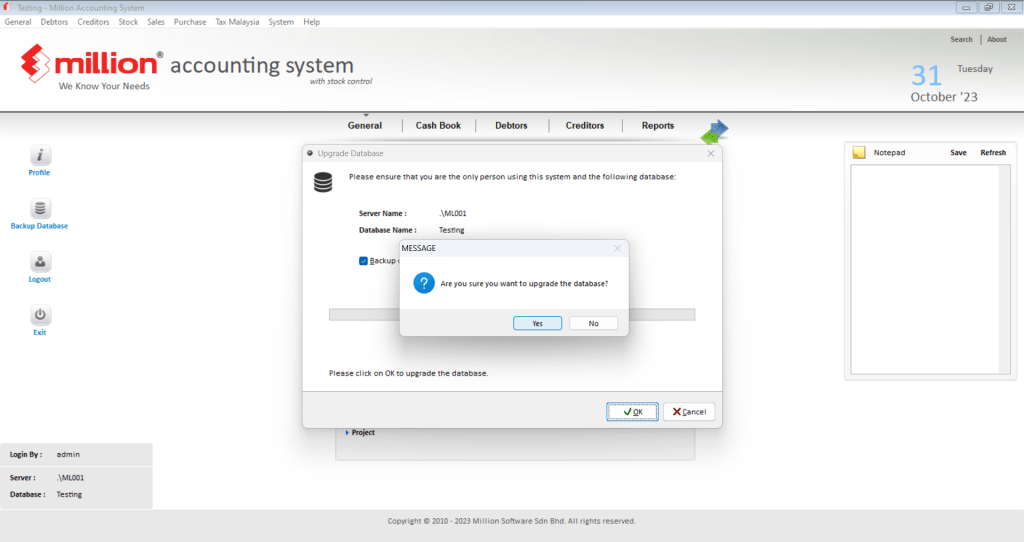This screenshot has height=542, width=1024.
Task: Expand the Project tree item
Action: (x=347, y=433)
